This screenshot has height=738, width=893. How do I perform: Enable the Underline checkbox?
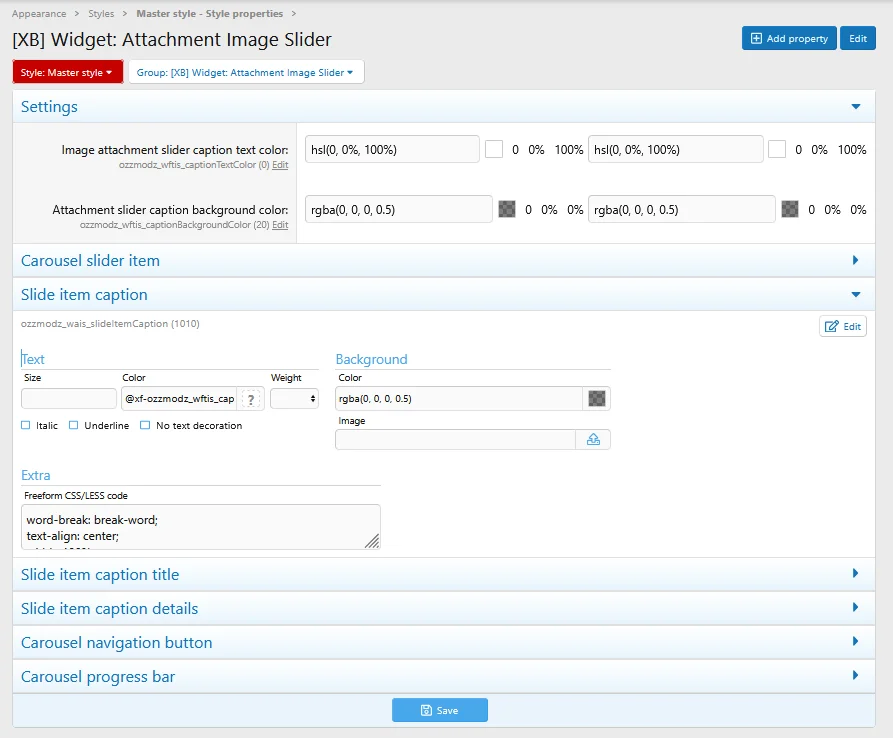tap(74, 426)
